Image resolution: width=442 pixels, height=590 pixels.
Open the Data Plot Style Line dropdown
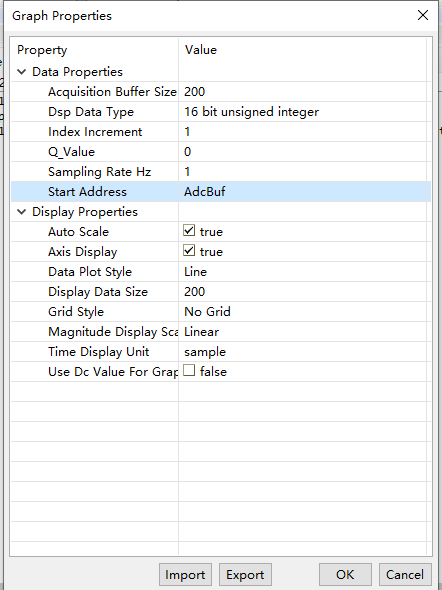[x=305, y=272]
